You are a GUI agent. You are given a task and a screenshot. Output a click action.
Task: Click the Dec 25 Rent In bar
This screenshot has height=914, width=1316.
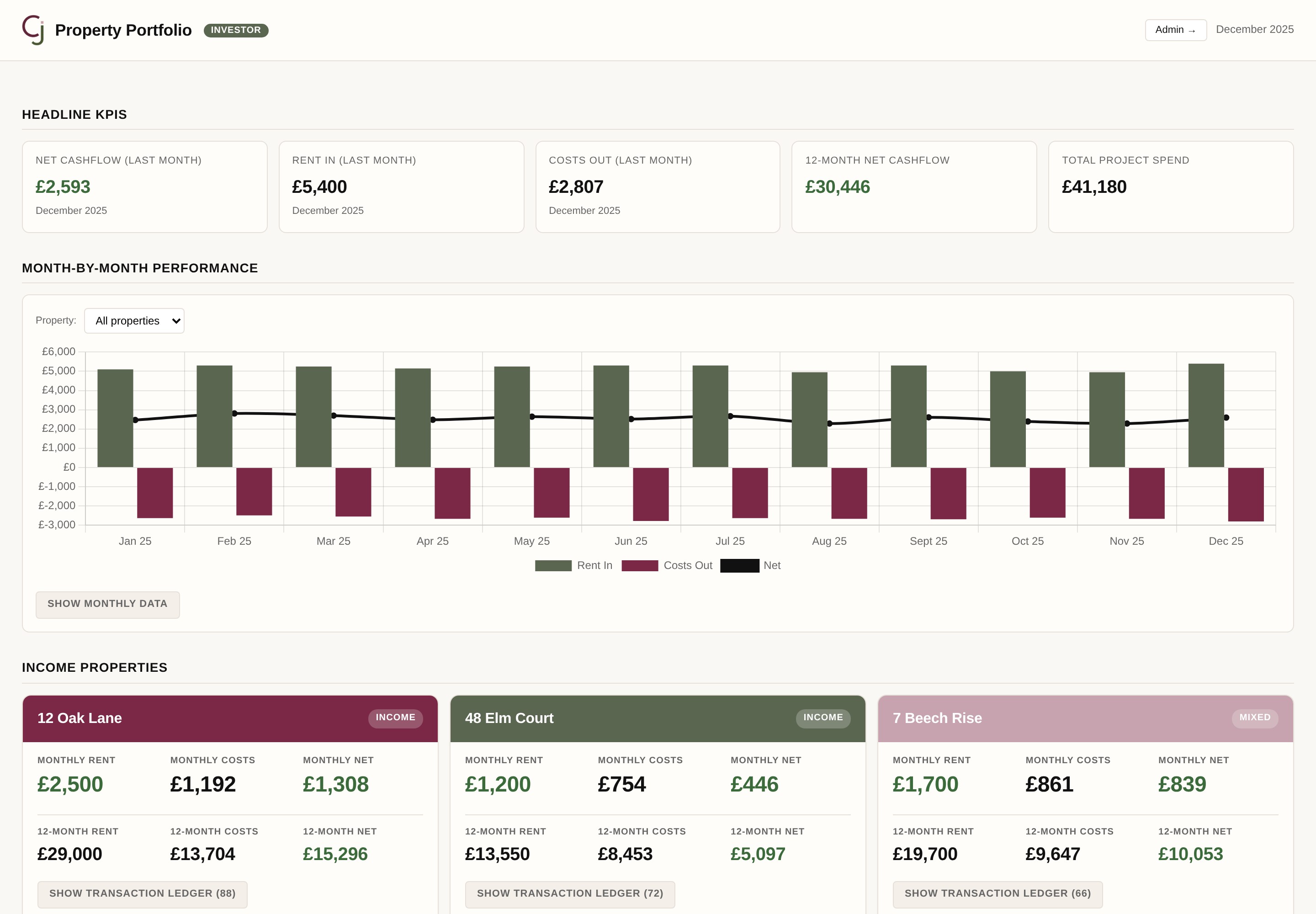click(1206, 415)
